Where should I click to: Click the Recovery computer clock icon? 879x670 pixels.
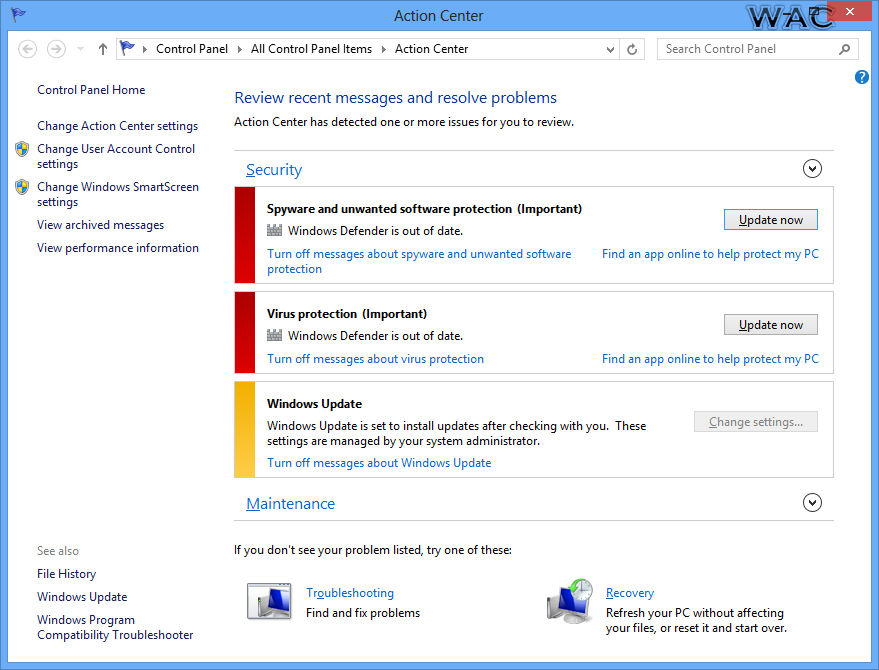pos(570,602)
